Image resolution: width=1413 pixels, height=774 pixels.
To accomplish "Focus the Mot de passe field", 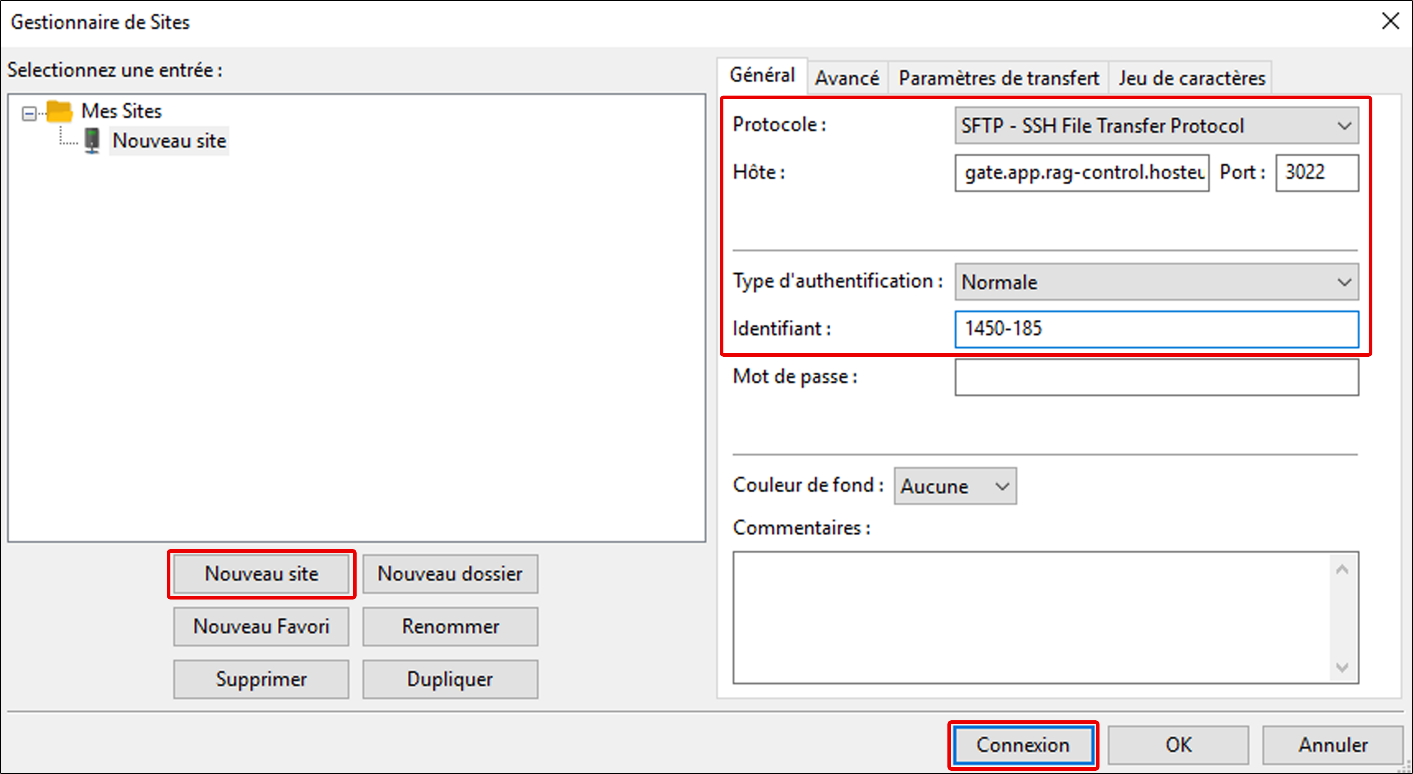I will [1156, 377].
